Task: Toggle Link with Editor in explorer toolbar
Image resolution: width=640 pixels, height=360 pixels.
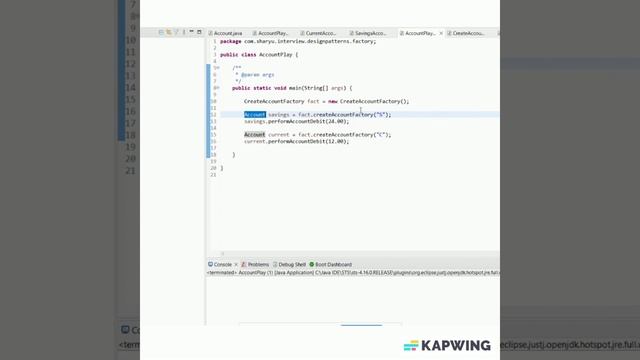Action: click(169, 32)
